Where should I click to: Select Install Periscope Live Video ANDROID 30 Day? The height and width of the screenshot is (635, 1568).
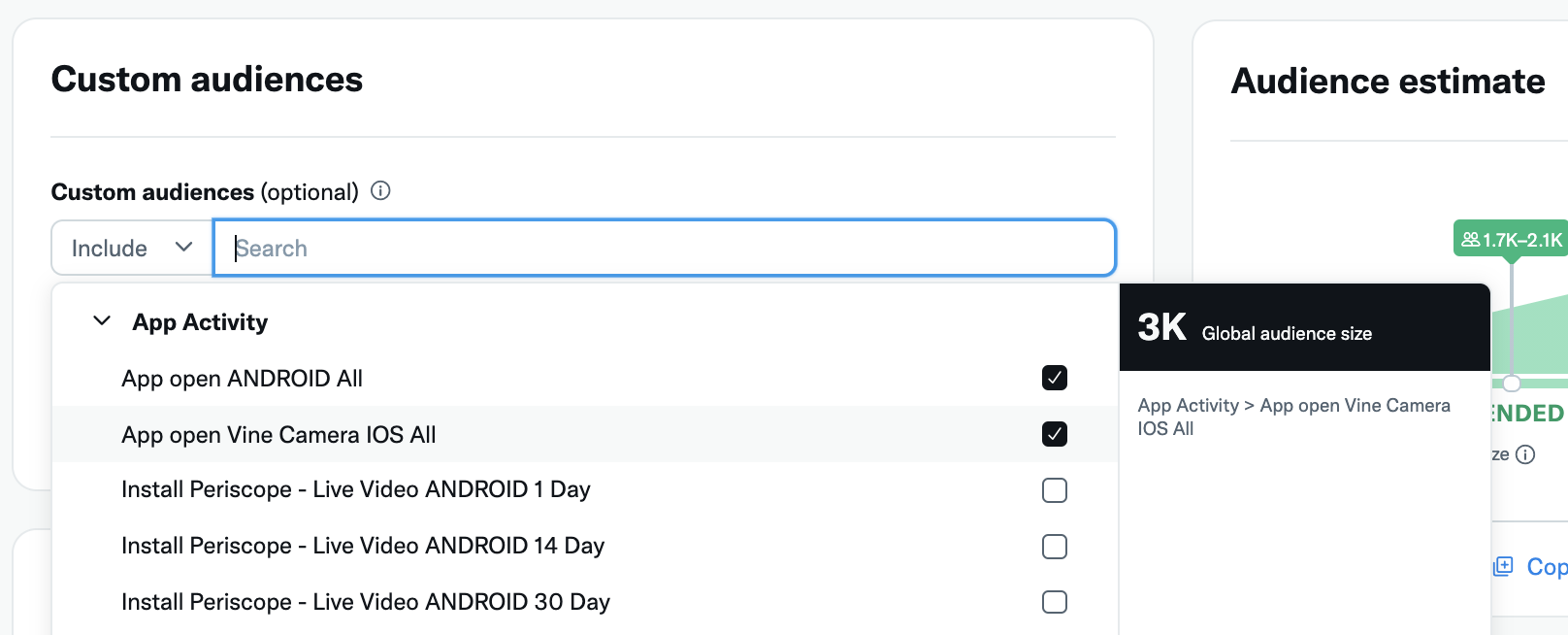pos(365,602)
